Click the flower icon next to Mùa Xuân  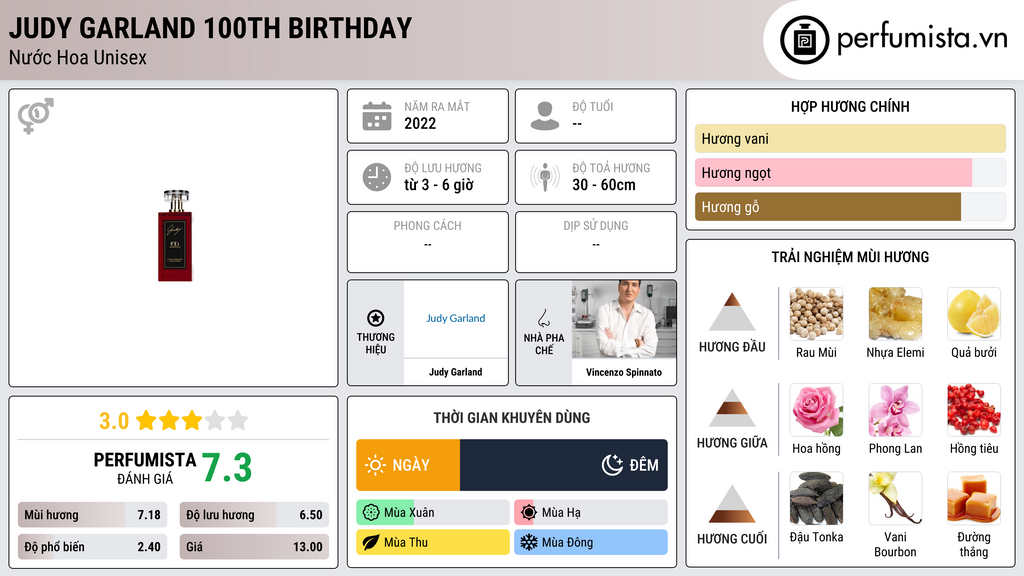(x=371, y=513)
